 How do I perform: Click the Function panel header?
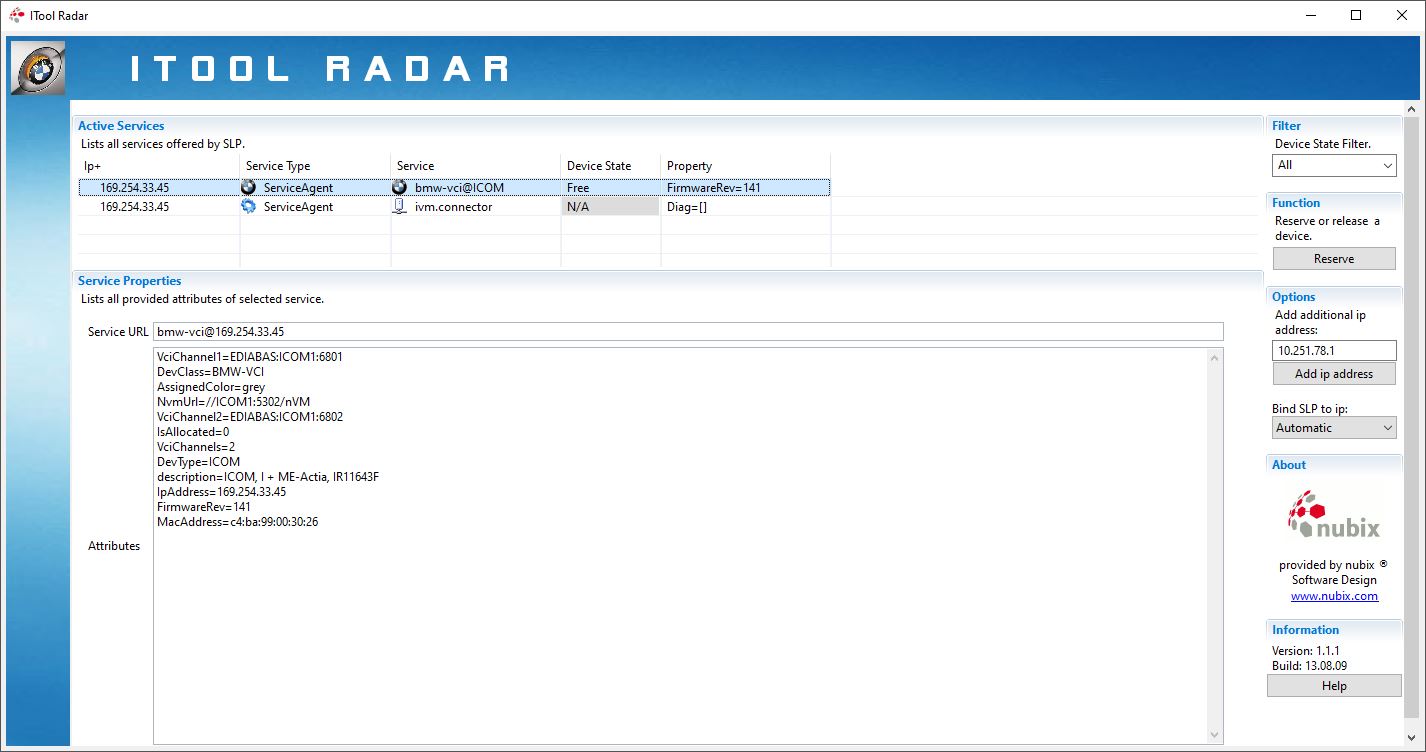click(x=1335, y=202)
